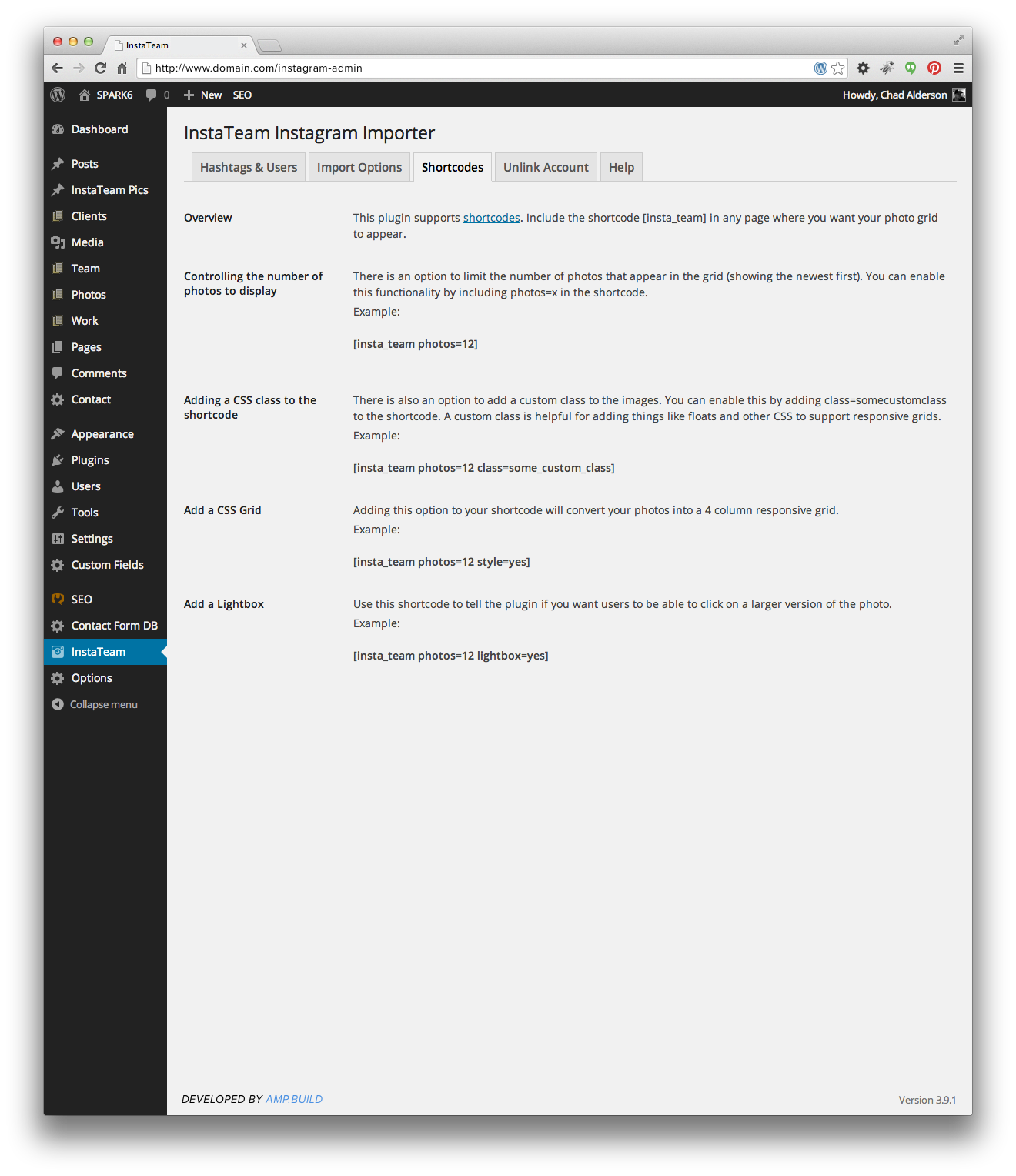The width and height of the screenshot is (1016, 1176).
Task: Bookmark page with star icon
Action: [x=838, y=68]
